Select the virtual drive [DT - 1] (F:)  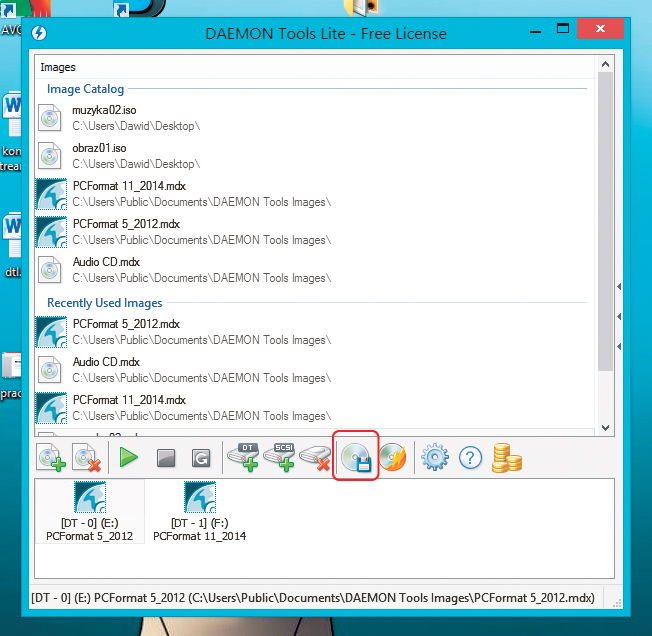200,510
